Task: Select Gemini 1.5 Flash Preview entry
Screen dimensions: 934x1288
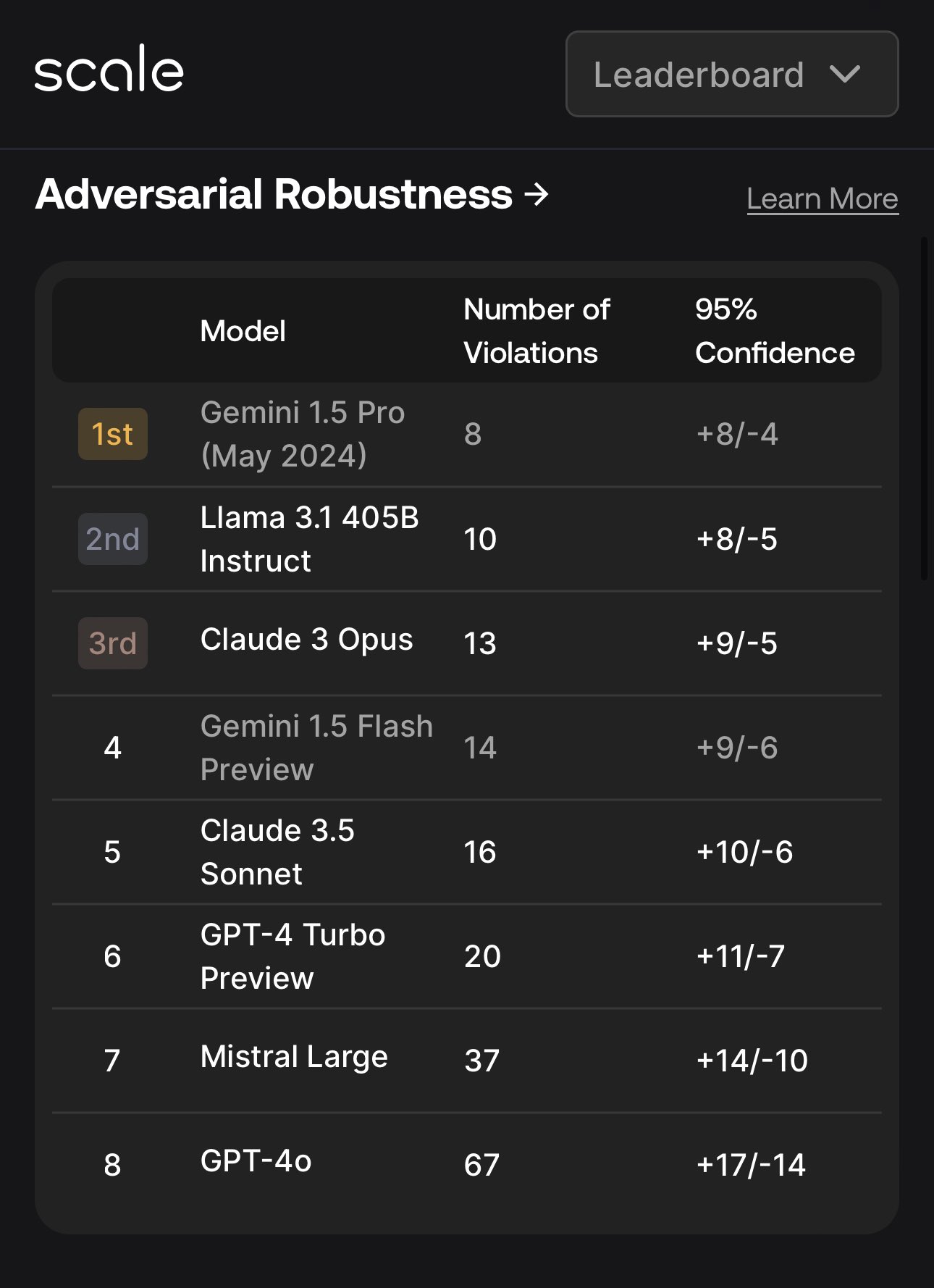Action: click(x=317, y=748)
